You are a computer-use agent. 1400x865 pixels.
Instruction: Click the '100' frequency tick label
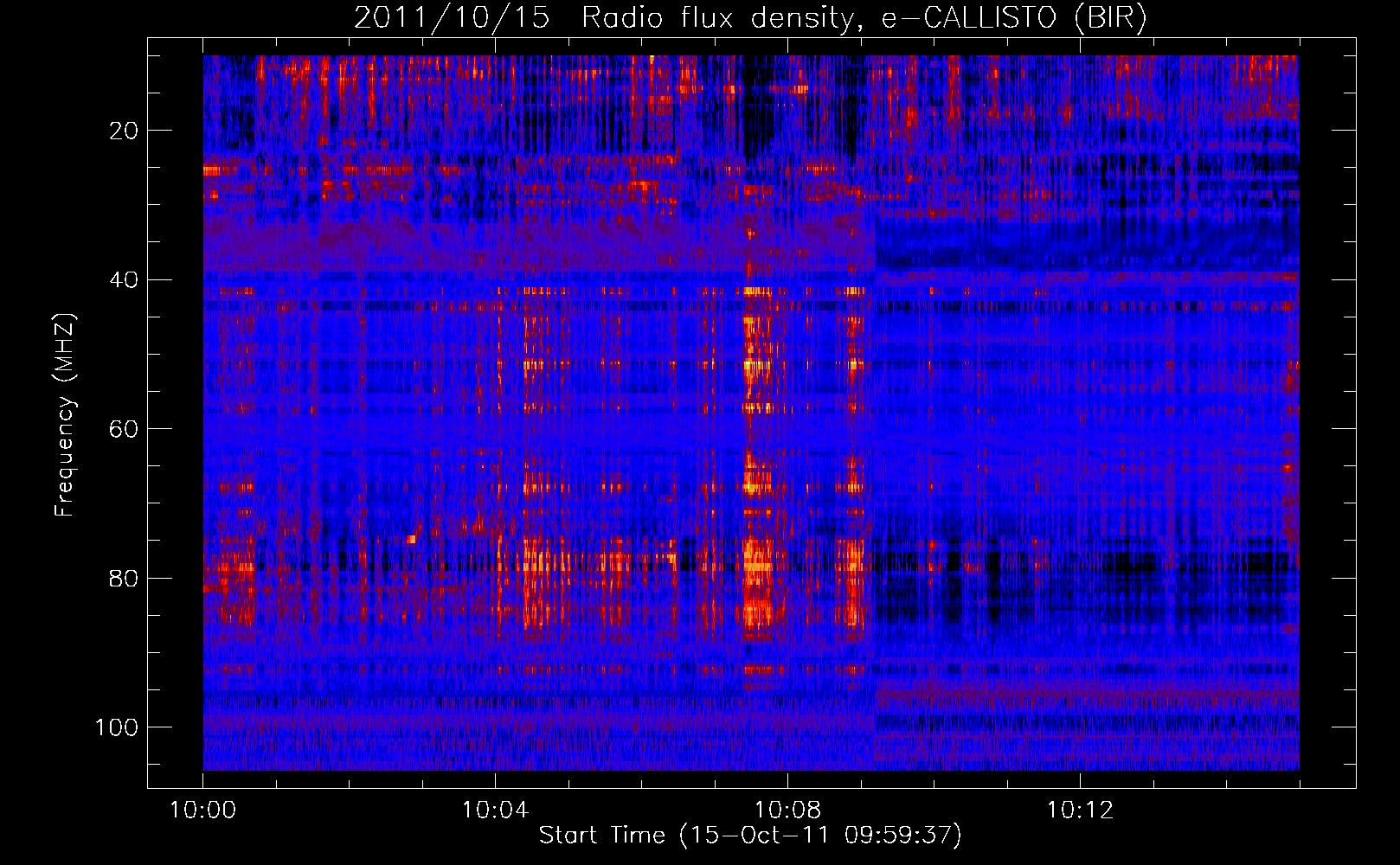pos(117,727)
